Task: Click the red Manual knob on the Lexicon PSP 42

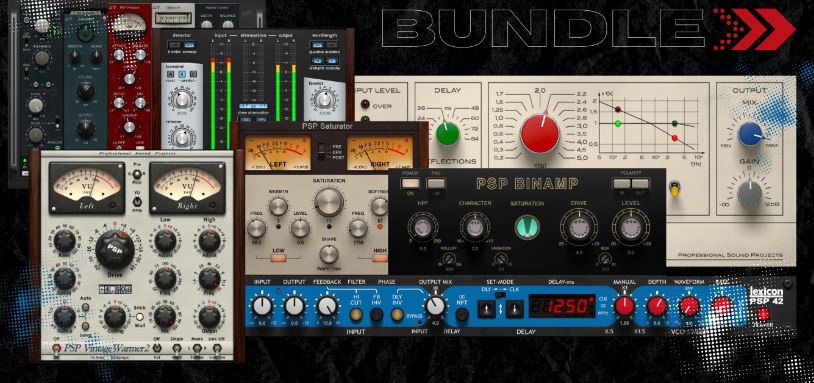Action: pos(623,306)
